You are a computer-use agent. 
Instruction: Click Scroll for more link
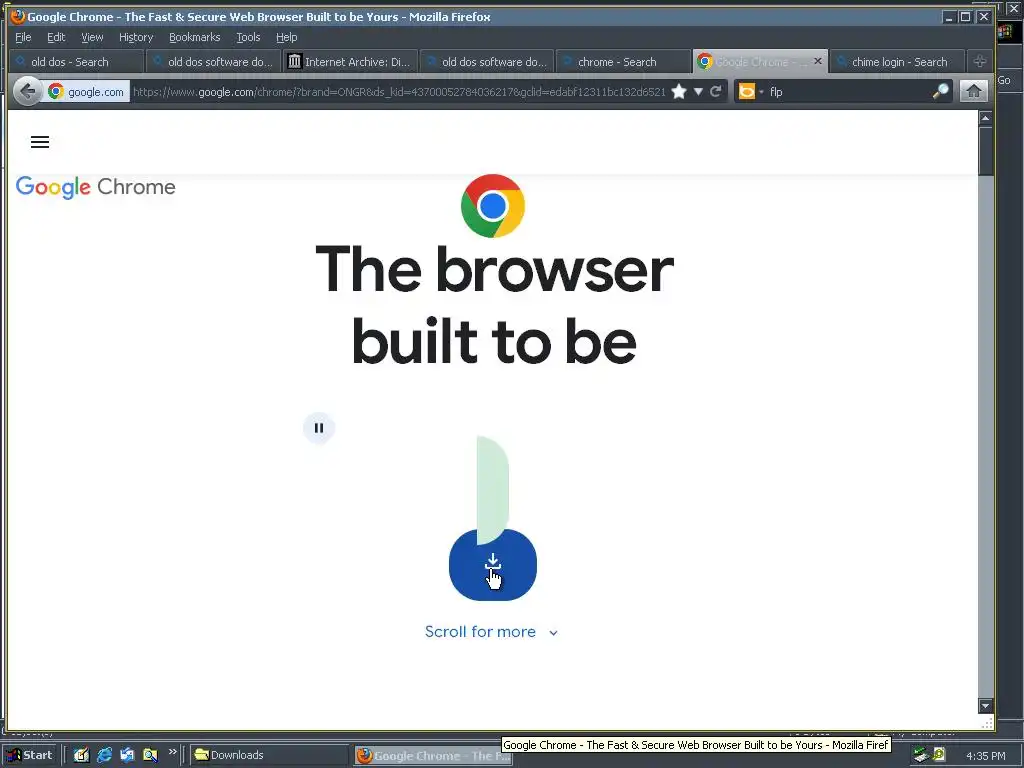(480, 632)
